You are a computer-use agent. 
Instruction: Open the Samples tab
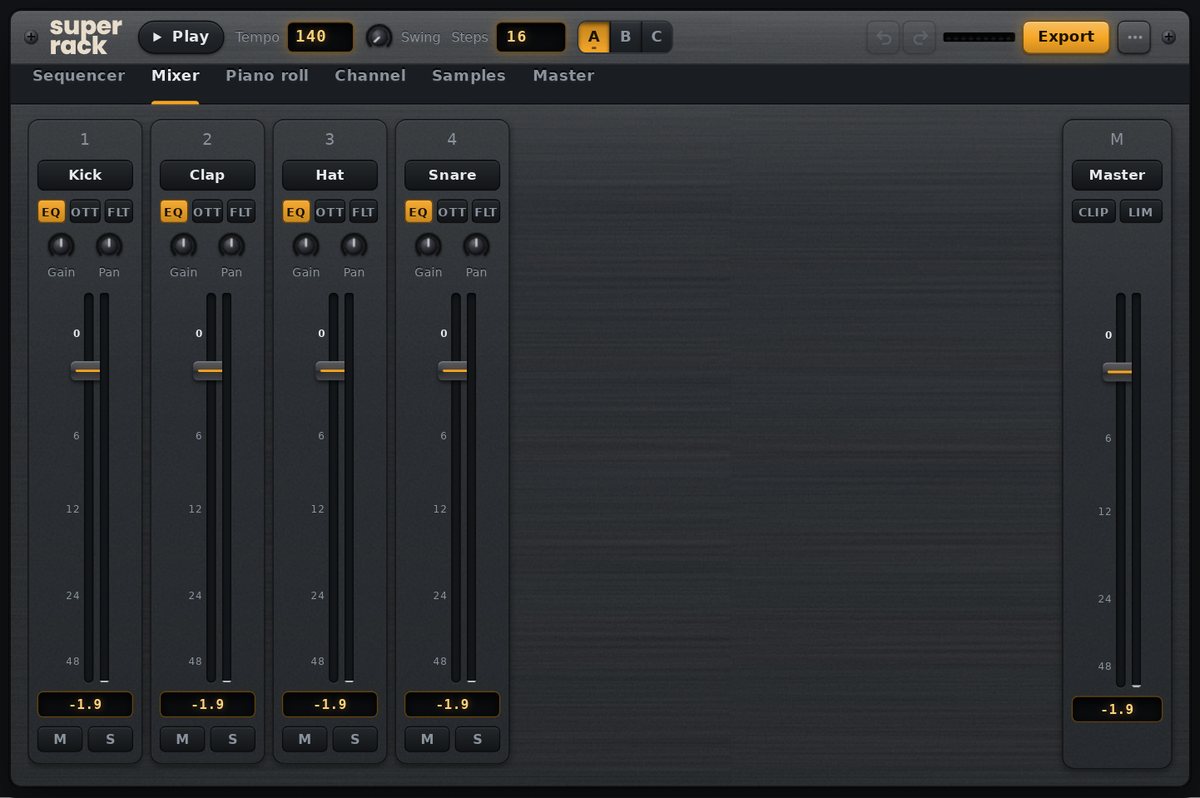click(469, 76)
